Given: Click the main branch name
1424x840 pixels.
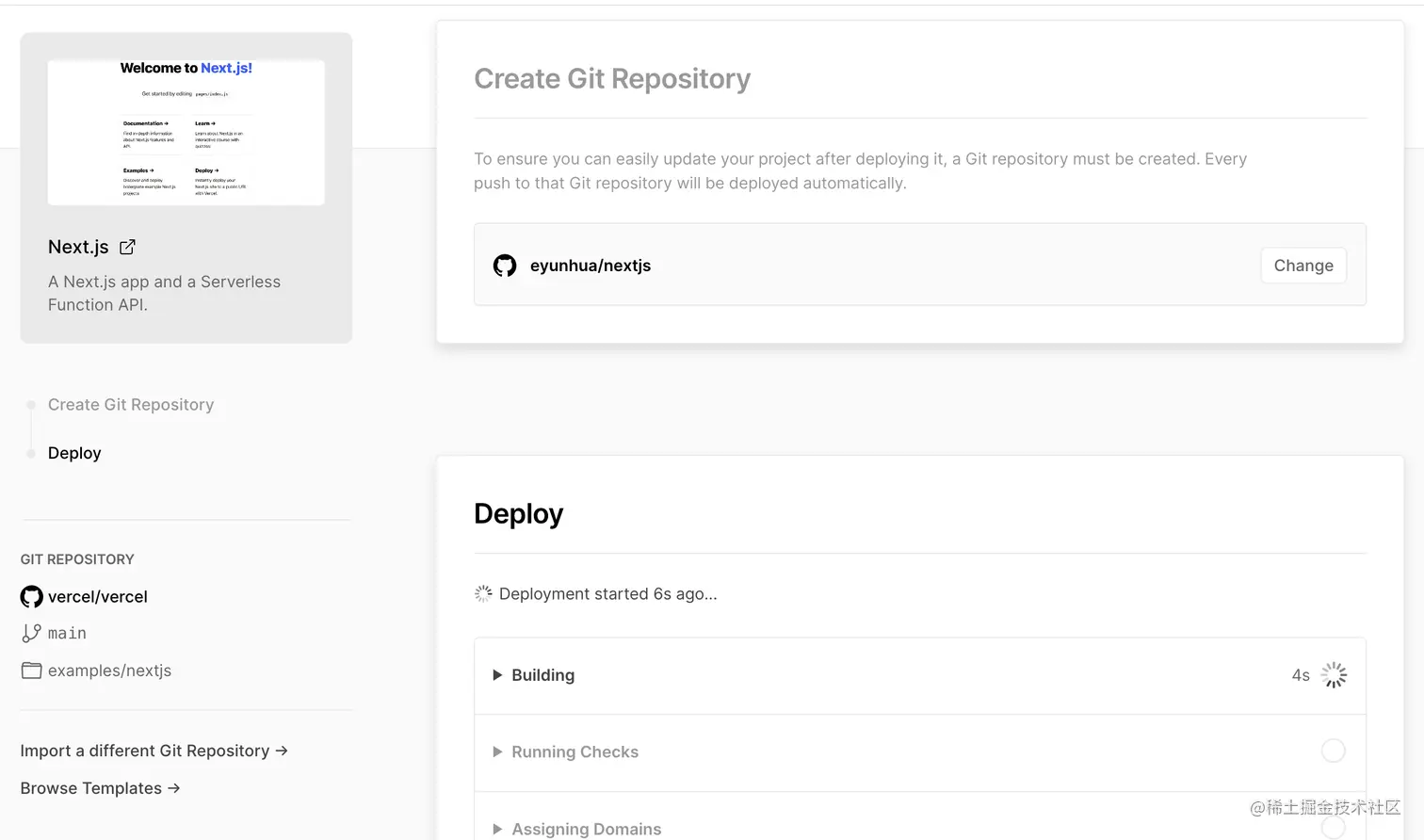Looking at the screenshot, I should pos(67,633).
